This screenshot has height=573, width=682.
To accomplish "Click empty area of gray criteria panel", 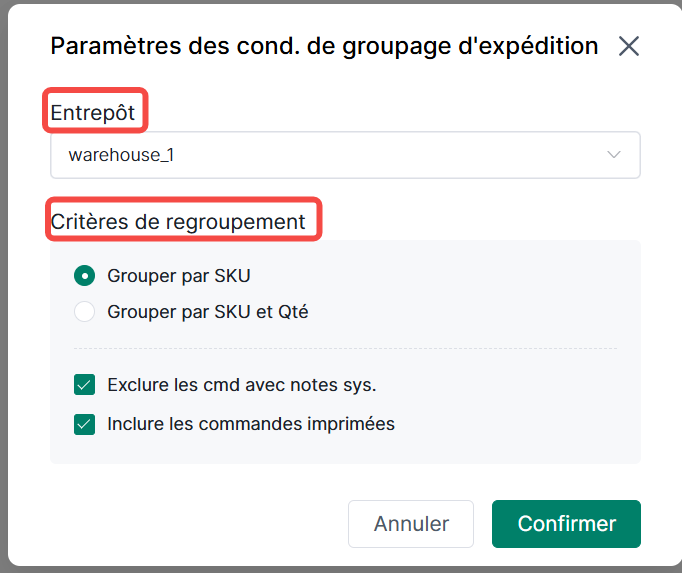I will 500,290.
